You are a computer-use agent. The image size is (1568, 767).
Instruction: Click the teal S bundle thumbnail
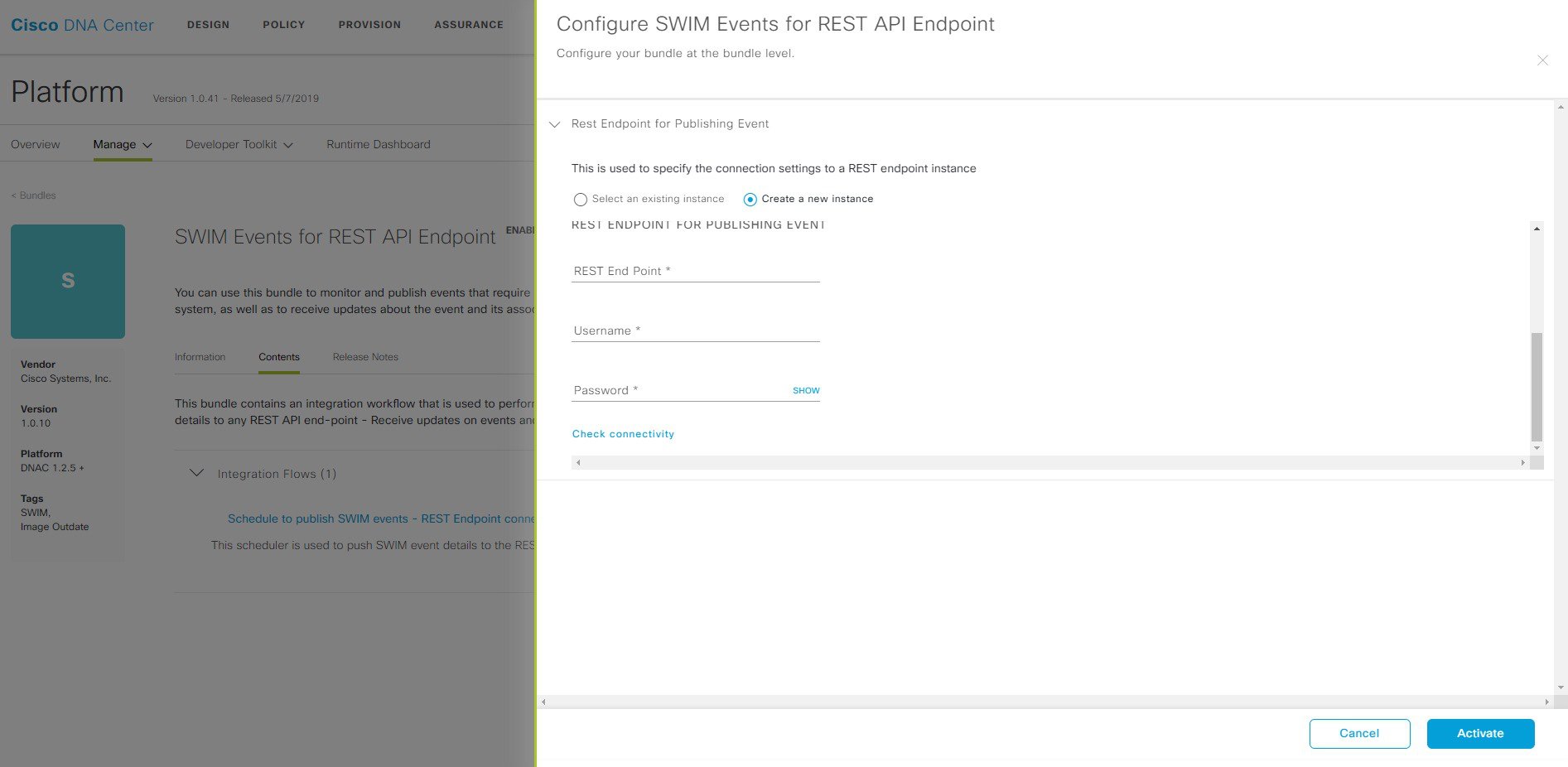[x=68, y=281]
